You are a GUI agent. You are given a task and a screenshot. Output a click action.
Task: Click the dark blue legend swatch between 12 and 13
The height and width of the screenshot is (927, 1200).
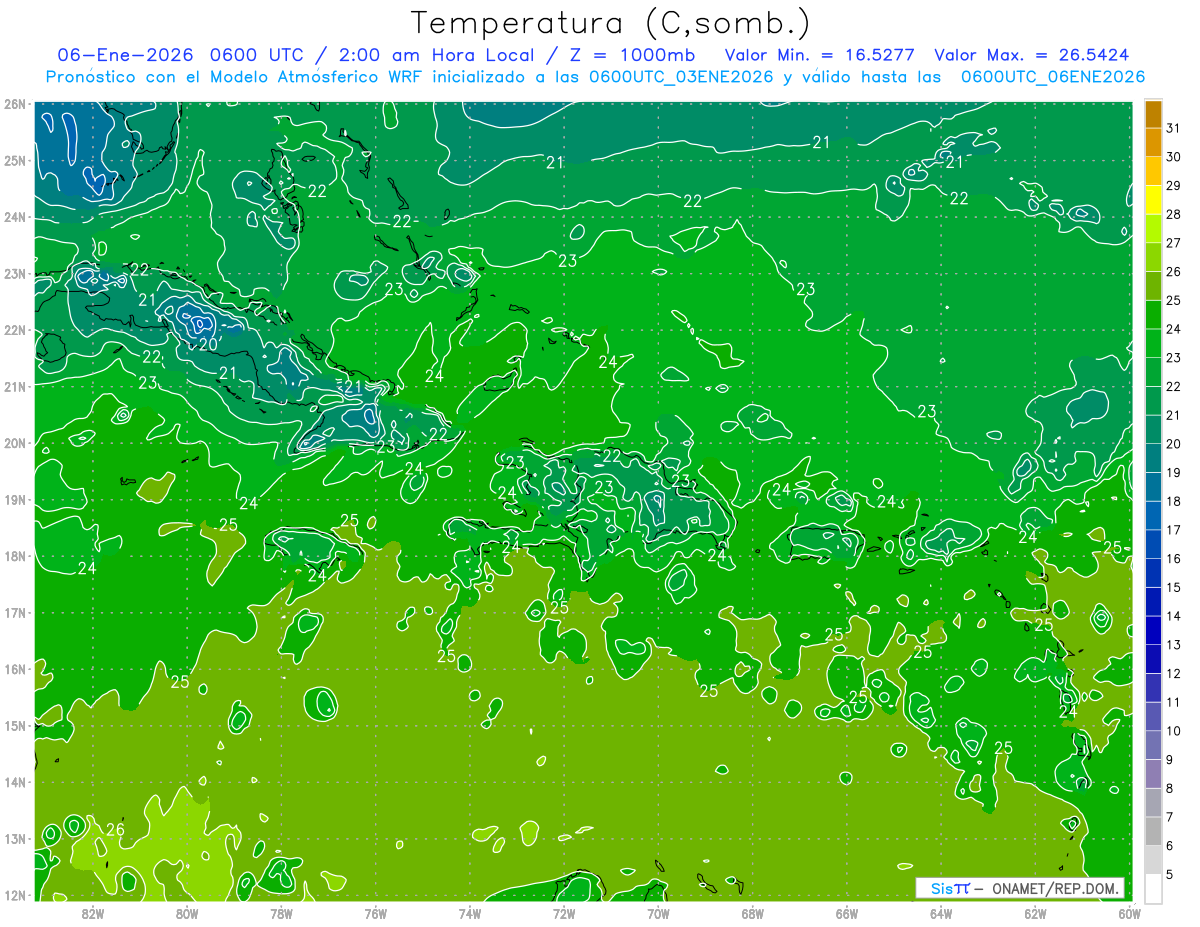(x=1153, y=660)
